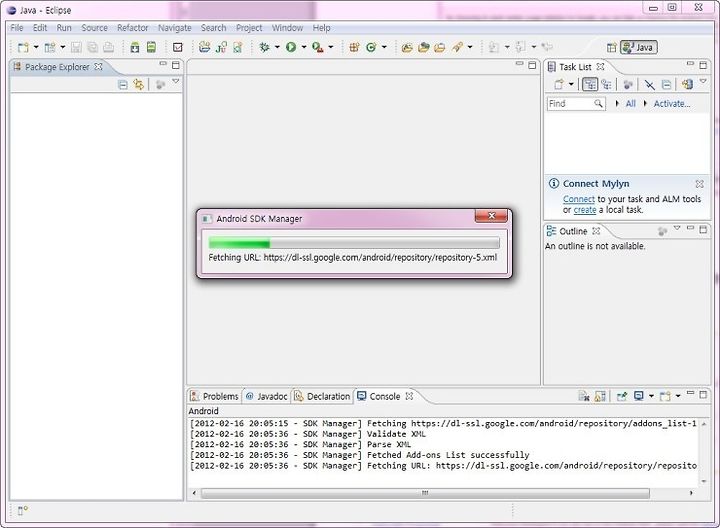720x528 pixels.
Task: Toggle Categorized presentation in Task List
Action: pyautogui.click(x=590, y=84)
